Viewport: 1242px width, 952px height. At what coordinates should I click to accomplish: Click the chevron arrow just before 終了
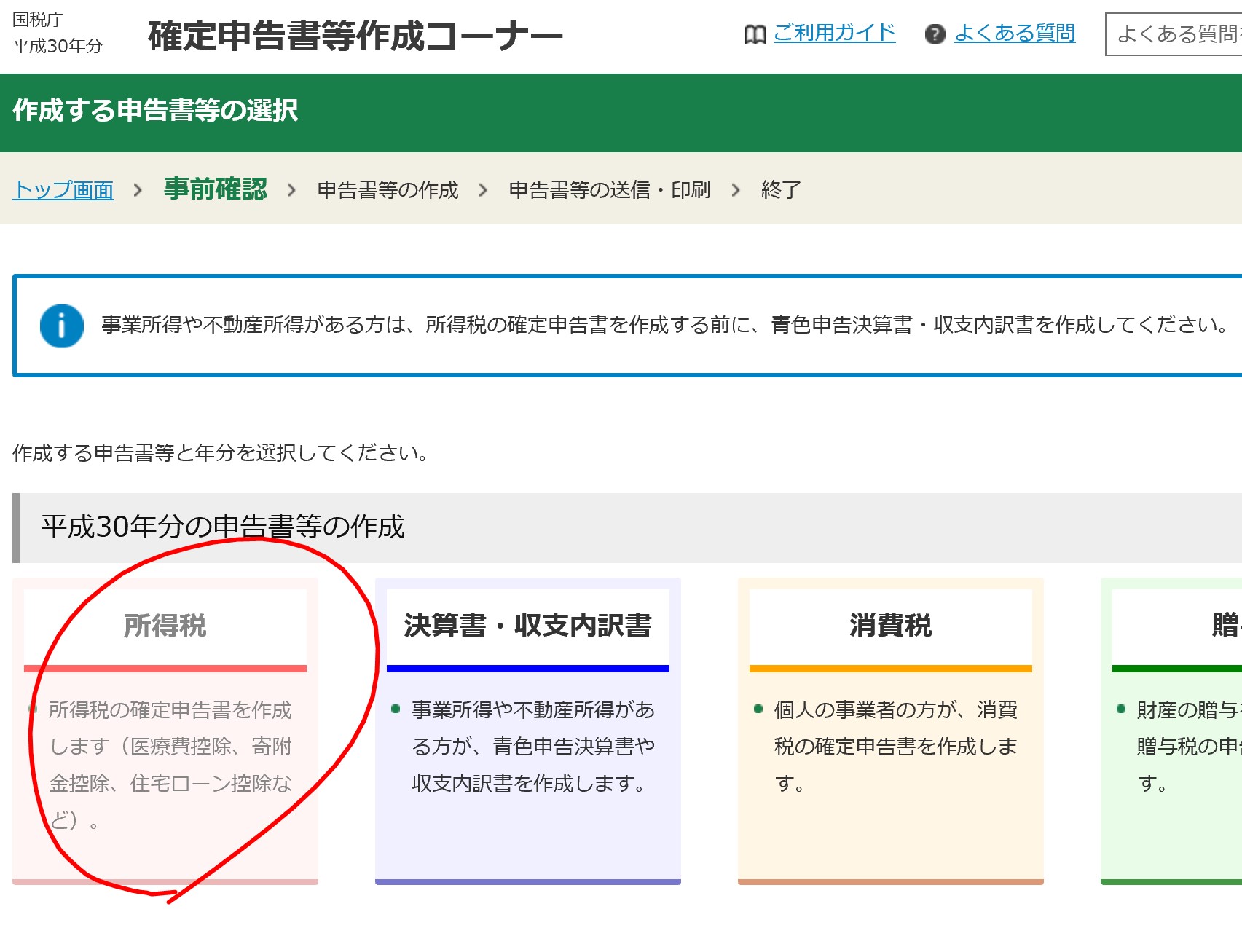[736, 191]
